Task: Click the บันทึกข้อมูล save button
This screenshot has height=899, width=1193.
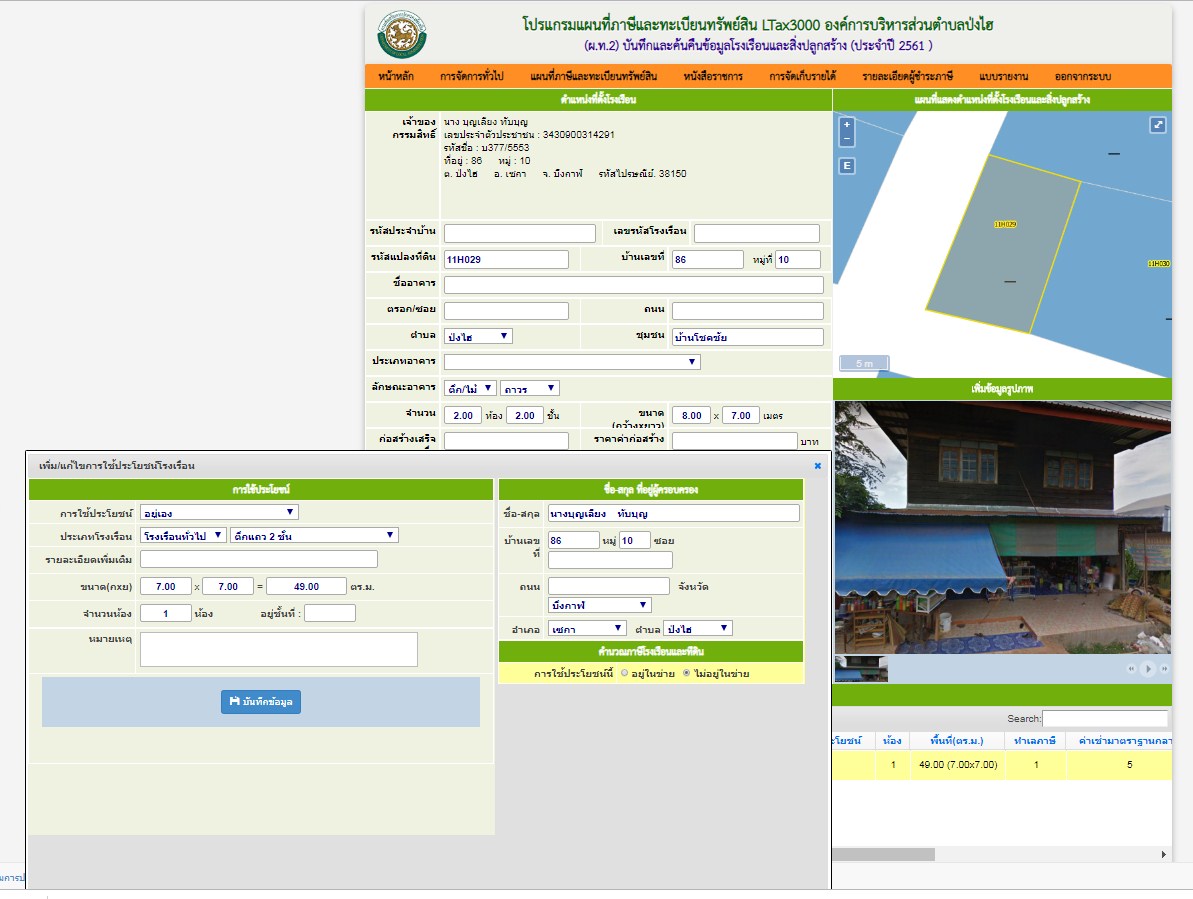Action: tap(261, 702)
